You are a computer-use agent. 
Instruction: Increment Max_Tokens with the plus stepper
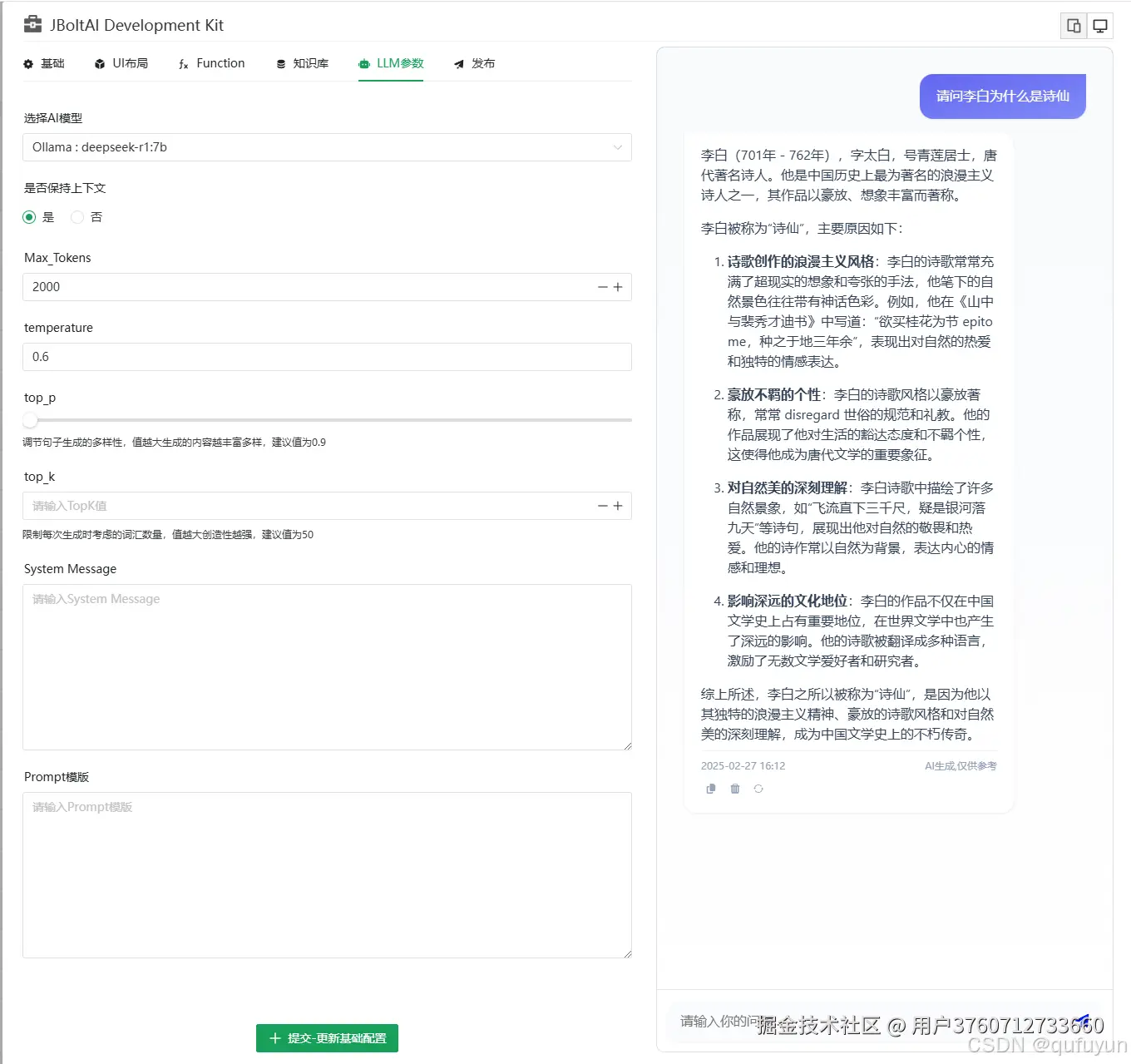coord(618,287)
